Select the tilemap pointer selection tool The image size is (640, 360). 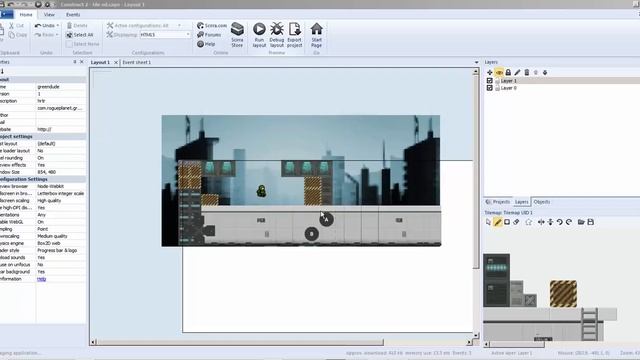pos(488,222)
